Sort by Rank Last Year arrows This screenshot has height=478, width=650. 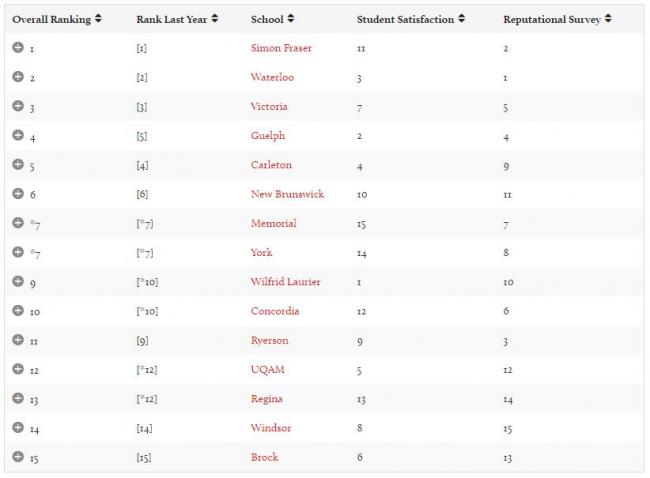pos(215,19)
